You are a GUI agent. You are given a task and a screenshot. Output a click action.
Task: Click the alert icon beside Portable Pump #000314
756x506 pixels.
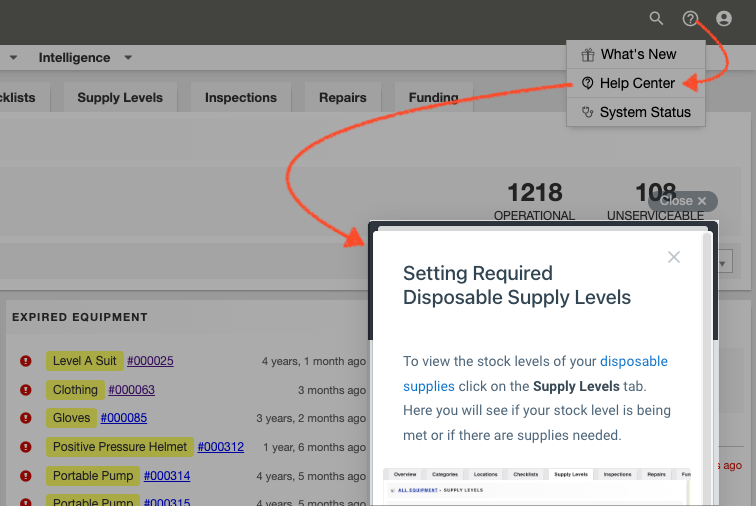[26, 476]
